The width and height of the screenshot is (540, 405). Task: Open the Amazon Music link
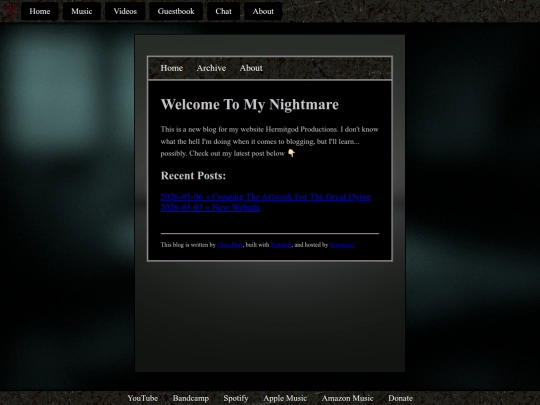click(x=347, y=398)
